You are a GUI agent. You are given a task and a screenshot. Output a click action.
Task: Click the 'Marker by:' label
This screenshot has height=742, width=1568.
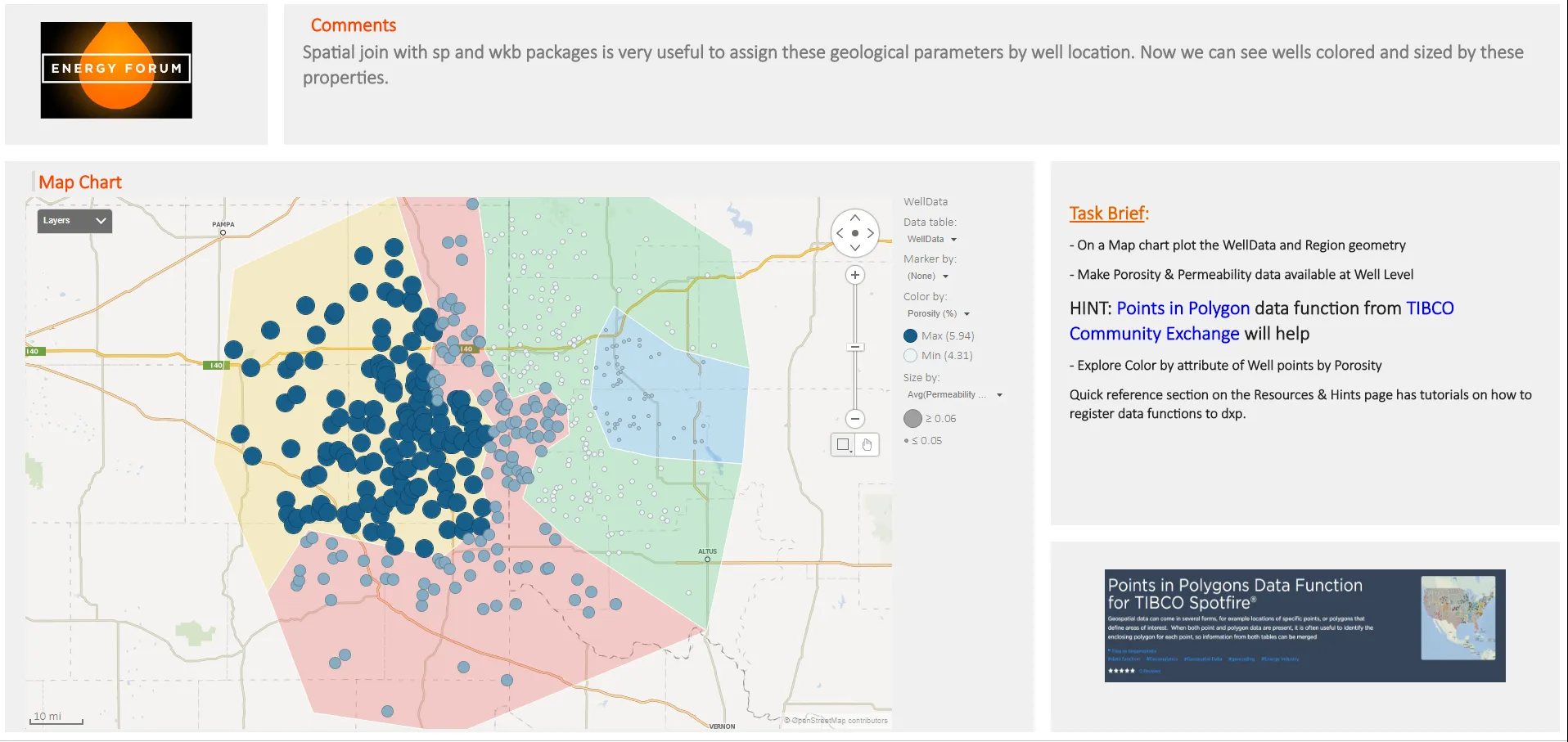[930, 259]
